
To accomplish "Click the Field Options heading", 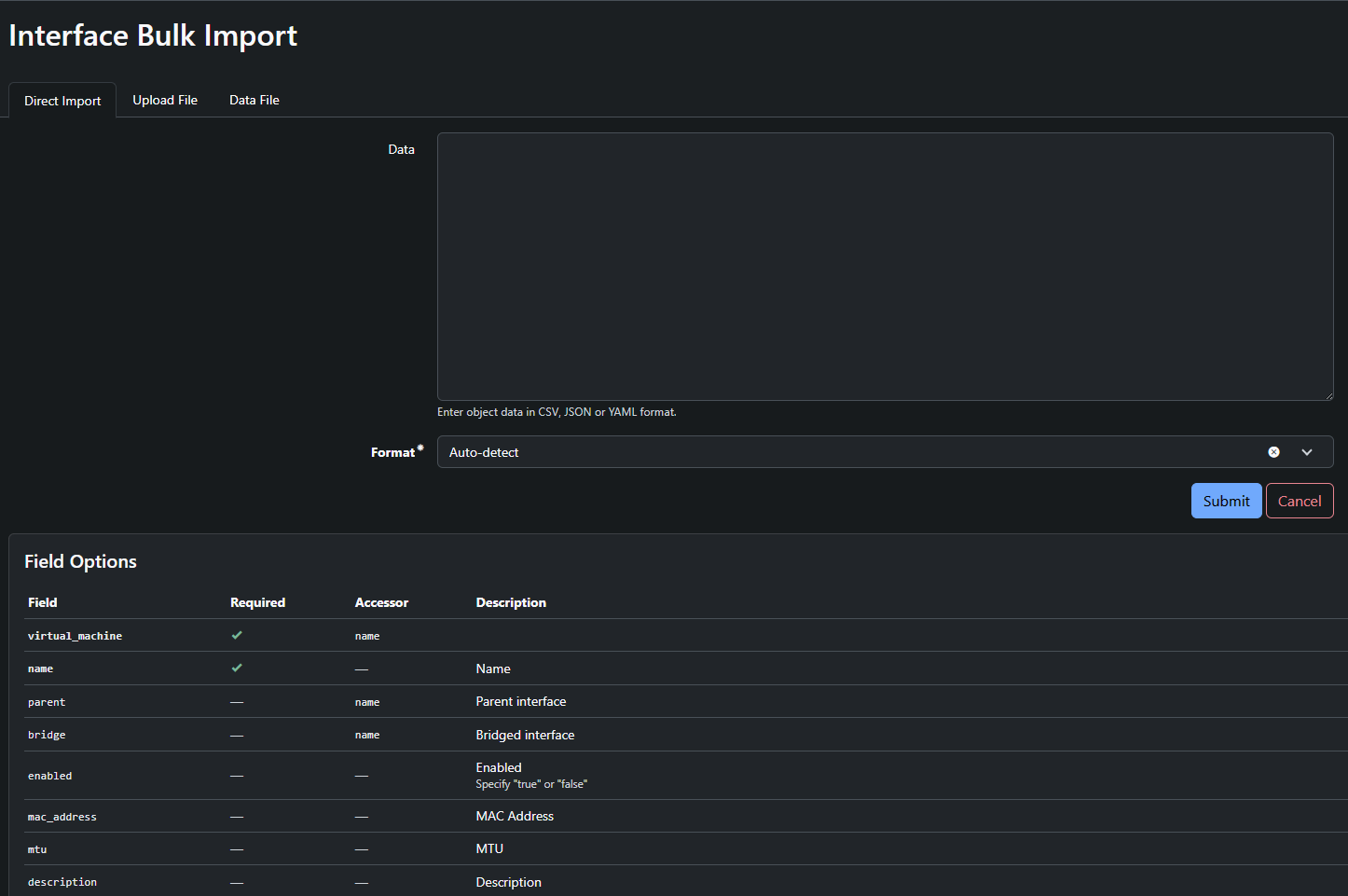I will [80, 560].
